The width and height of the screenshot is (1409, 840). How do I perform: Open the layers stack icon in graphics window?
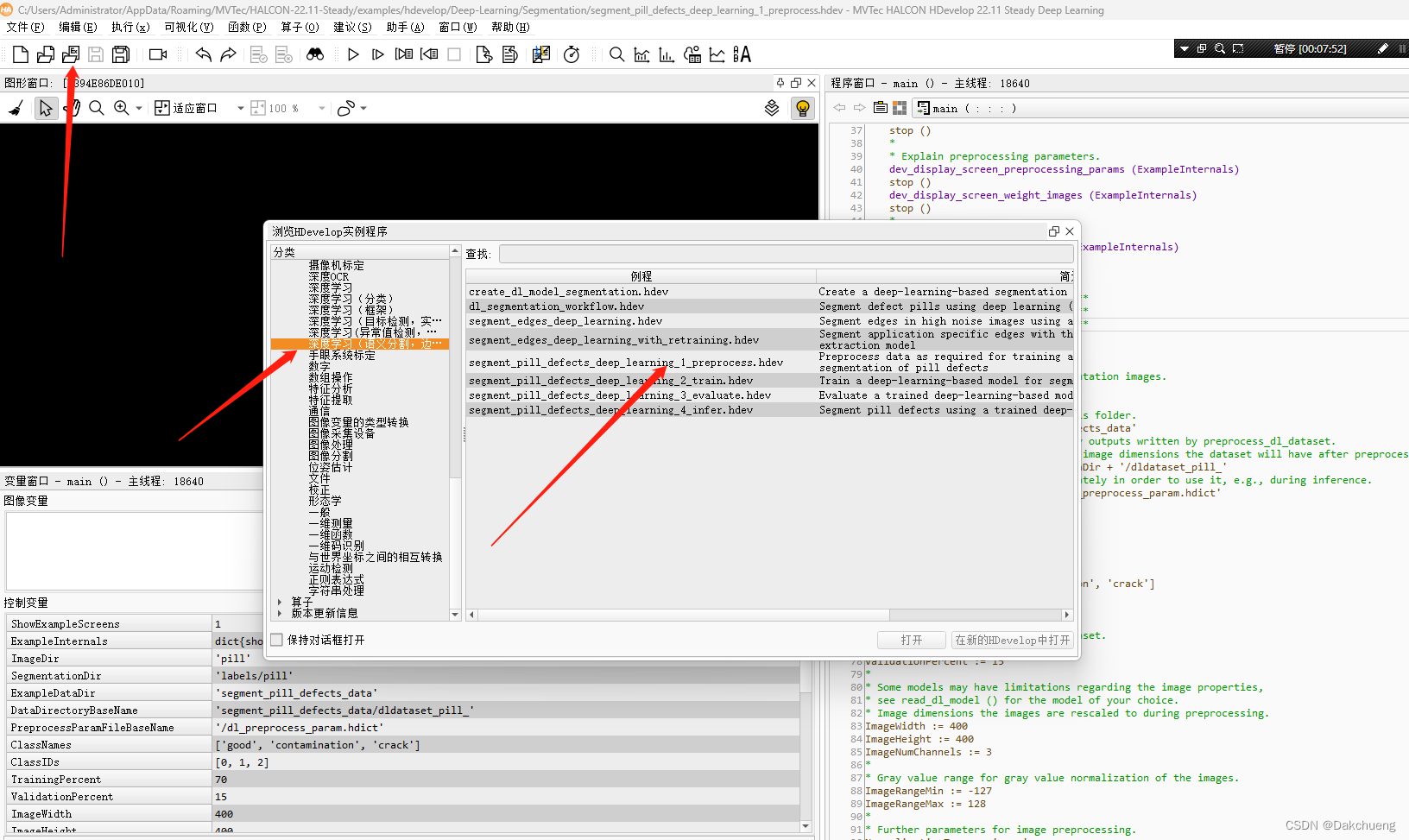coord(772,108)
